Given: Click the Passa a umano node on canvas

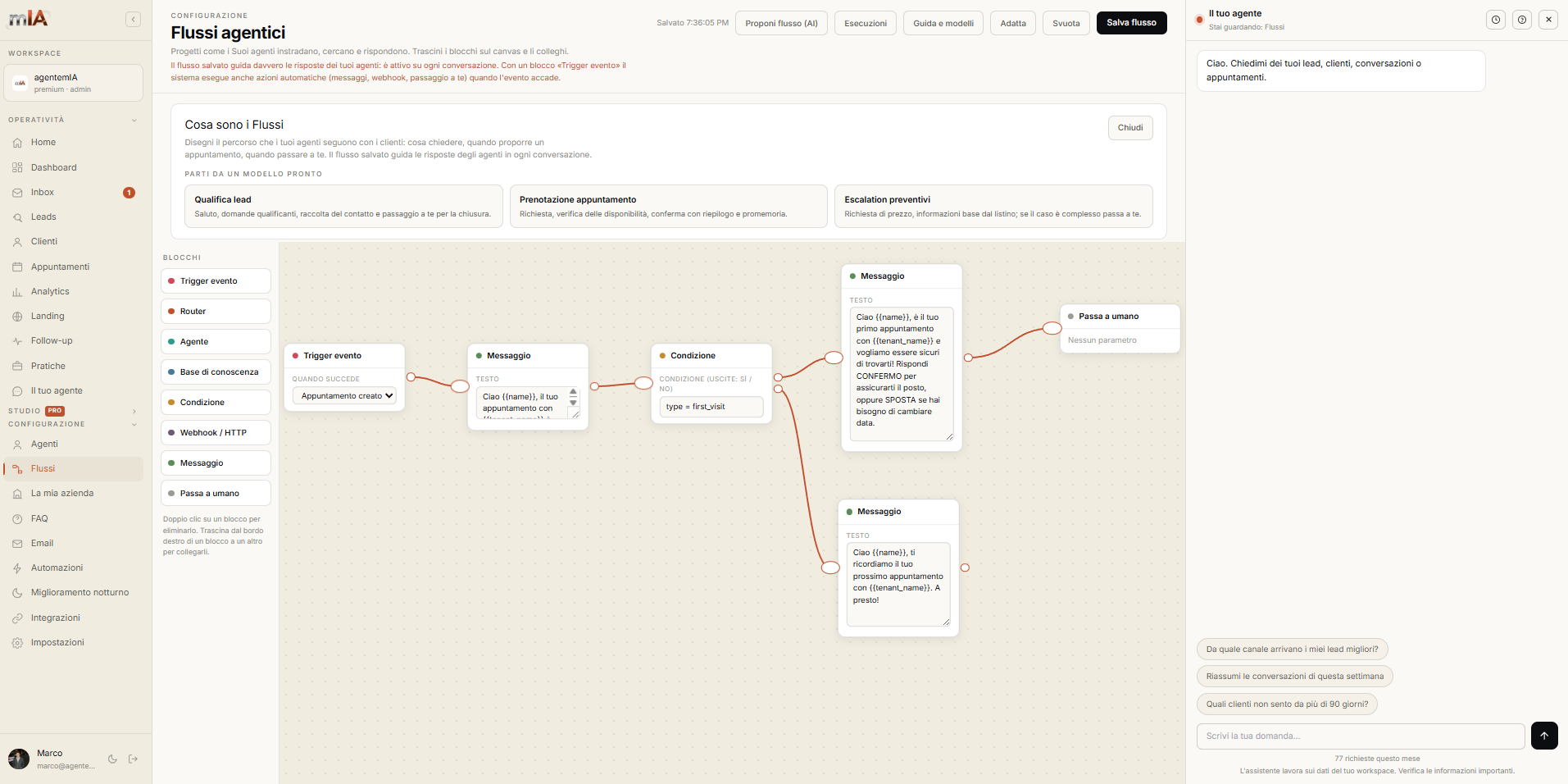Looking at the screenshot, I should tap(1120, 329).
